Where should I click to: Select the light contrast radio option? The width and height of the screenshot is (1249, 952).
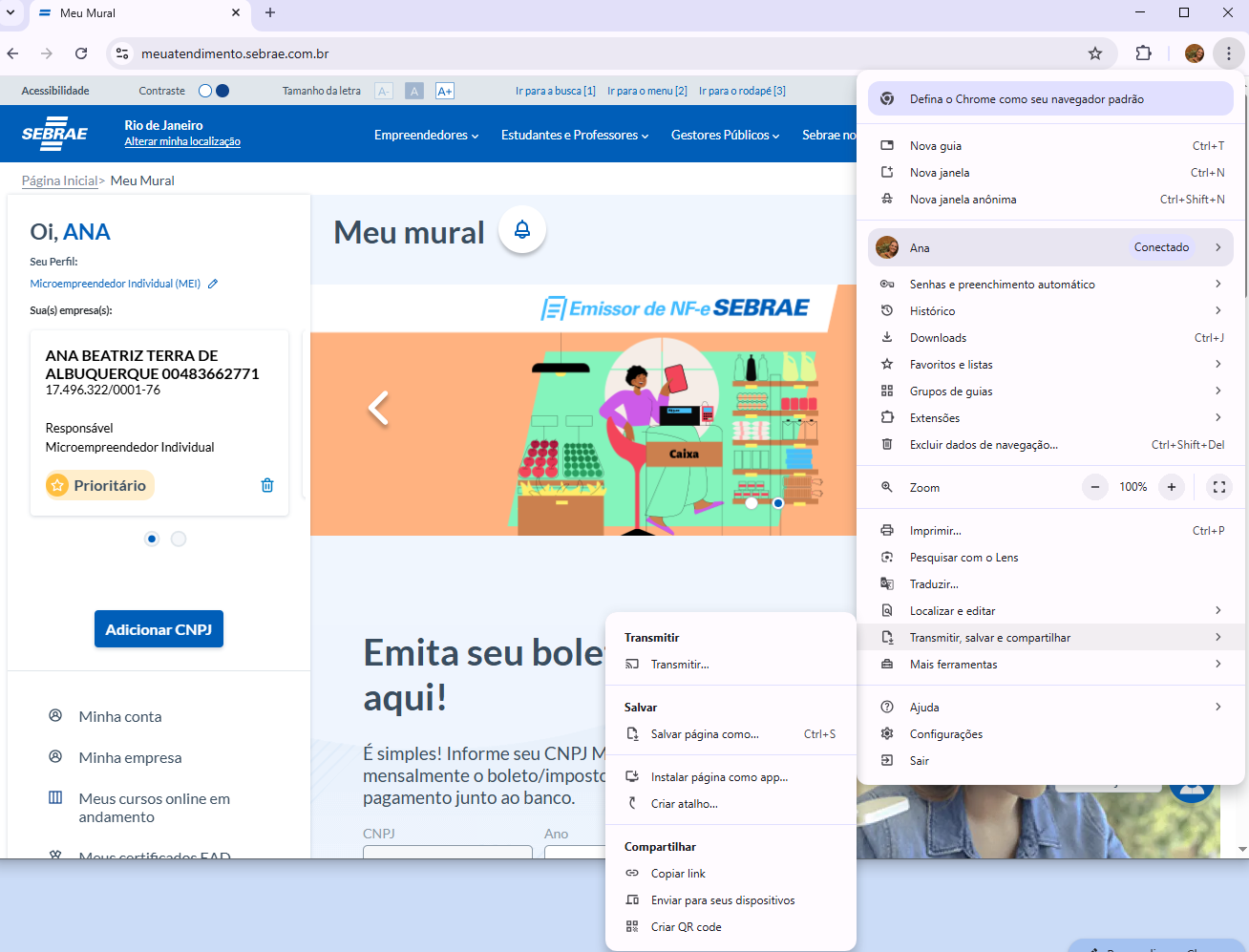[205, 91]
